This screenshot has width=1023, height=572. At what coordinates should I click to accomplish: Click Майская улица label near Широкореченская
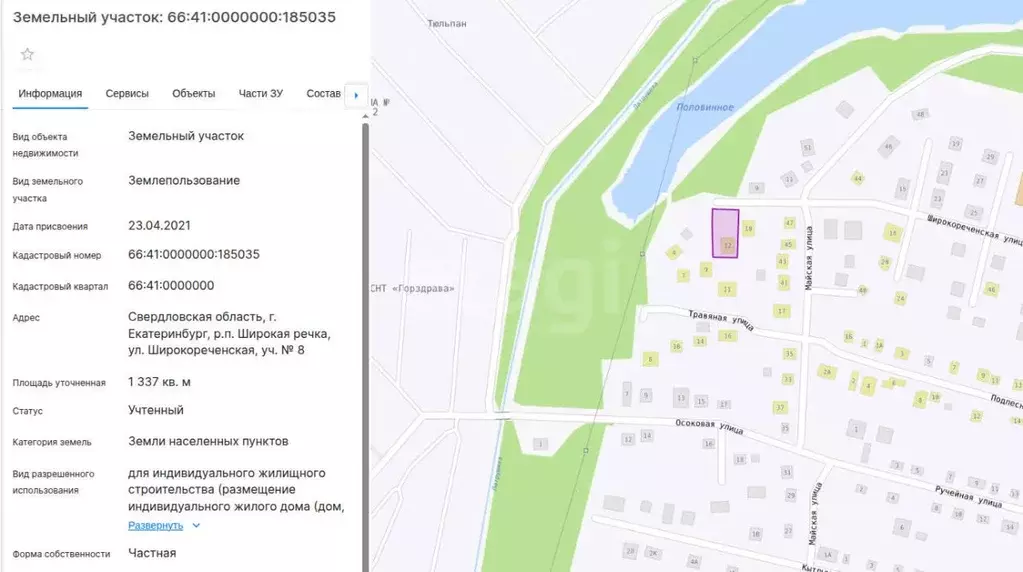(x=809, y=258)
